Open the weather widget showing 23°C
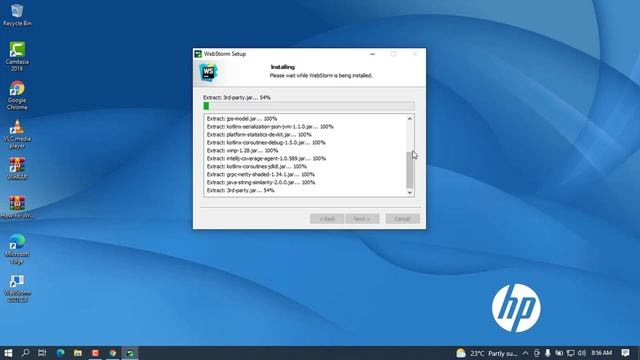 [487, 353]
